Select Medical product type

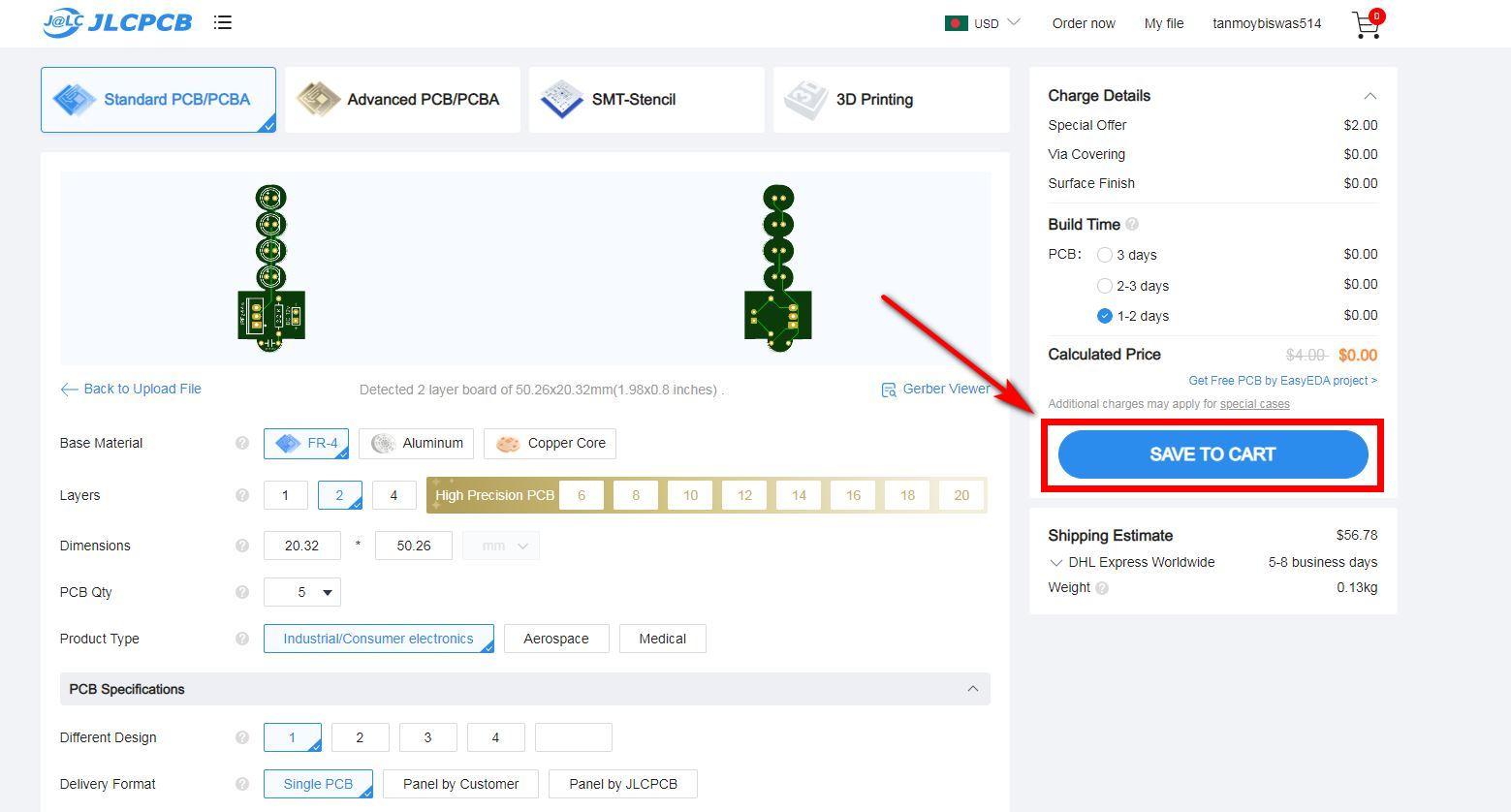pyautogui.click(x=663, y=639)
